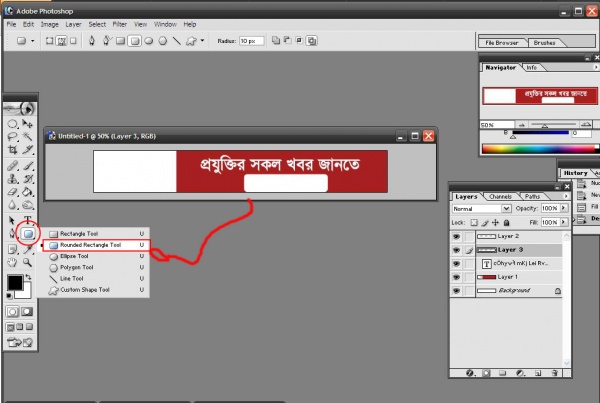Select the Paint Bucket tool
Viewport: 600px width, 403px height.
pos(27,192)
